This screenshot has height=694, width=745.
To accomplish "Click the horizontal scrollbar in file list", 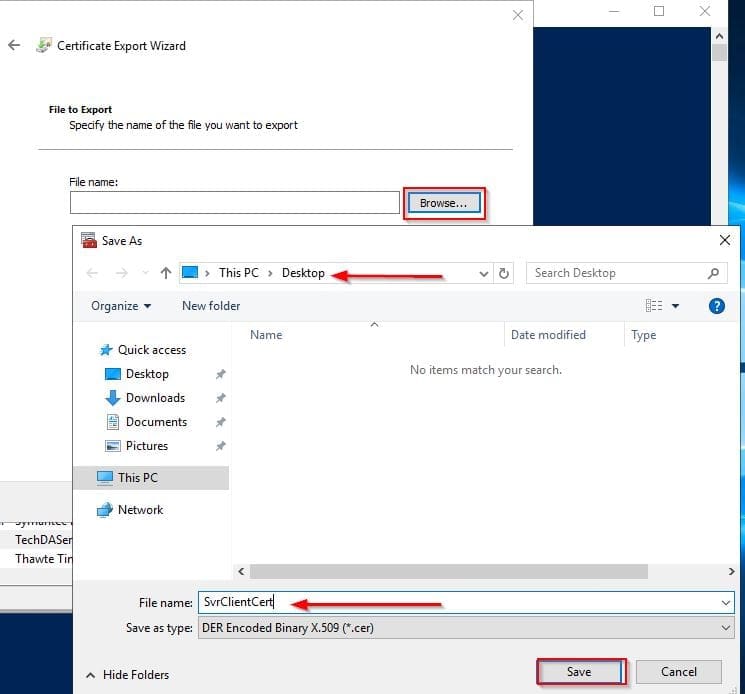I will pyautogui.click(x=450, y=571).
